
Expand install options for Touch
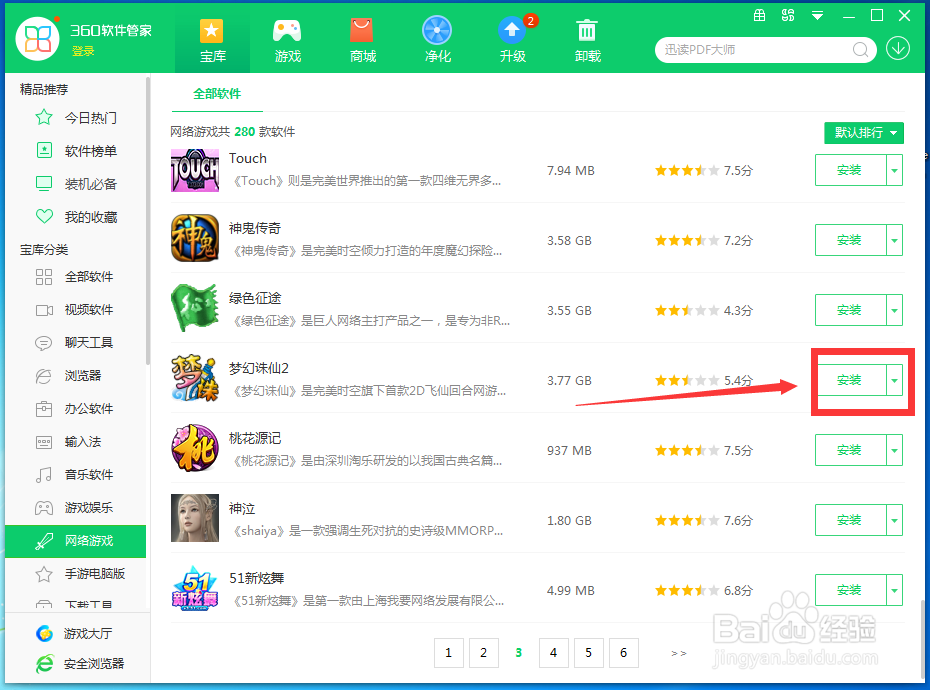coord(894,170)
